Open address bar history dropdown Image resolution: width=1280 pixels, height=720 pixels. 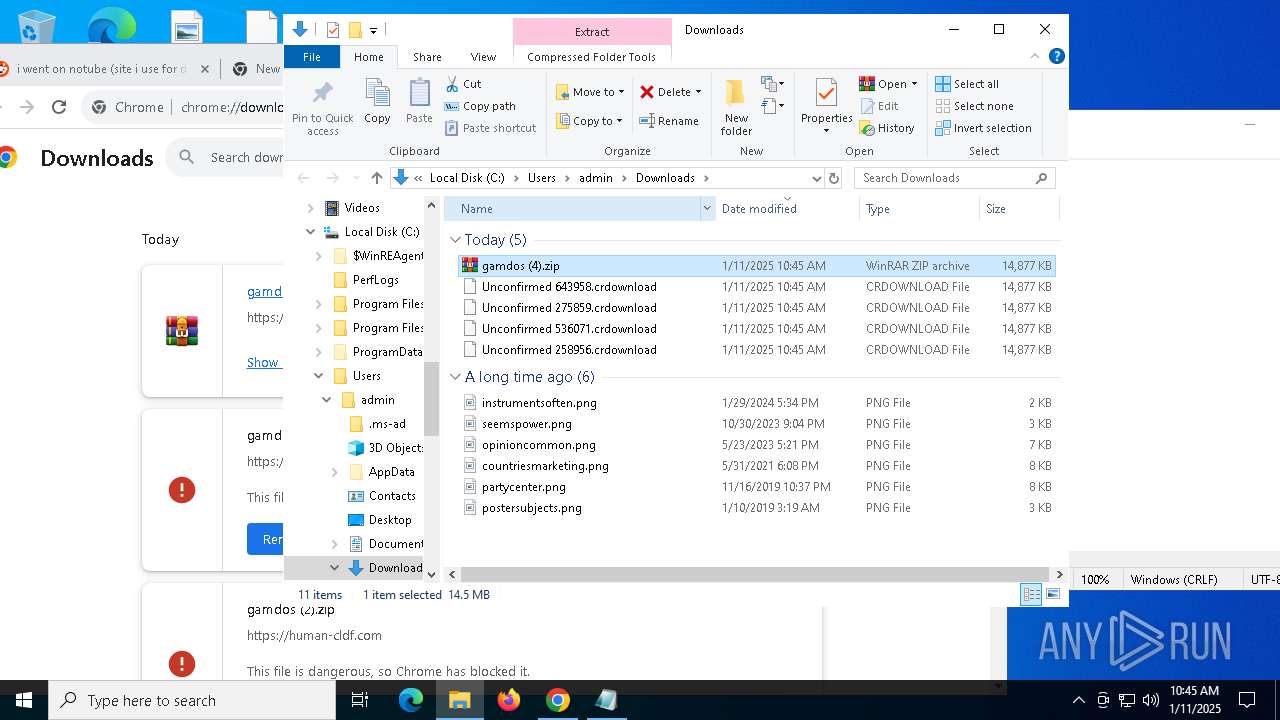[816, 178]
